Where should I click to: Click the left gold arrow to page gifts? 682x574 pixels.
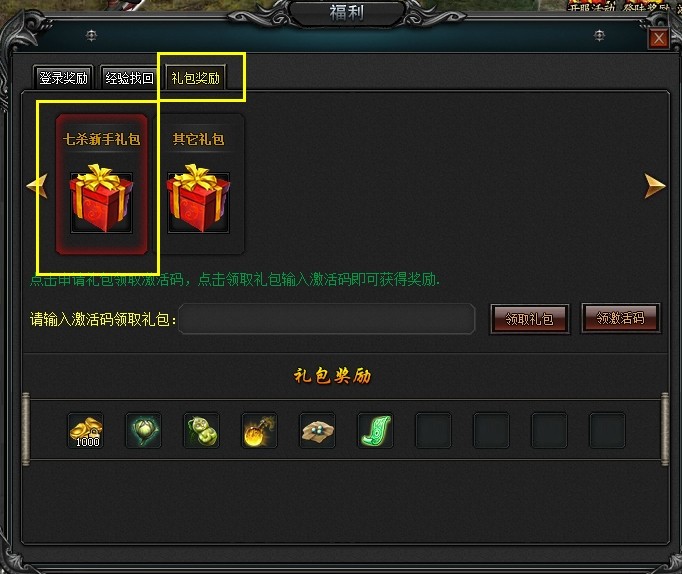point(37,186)
